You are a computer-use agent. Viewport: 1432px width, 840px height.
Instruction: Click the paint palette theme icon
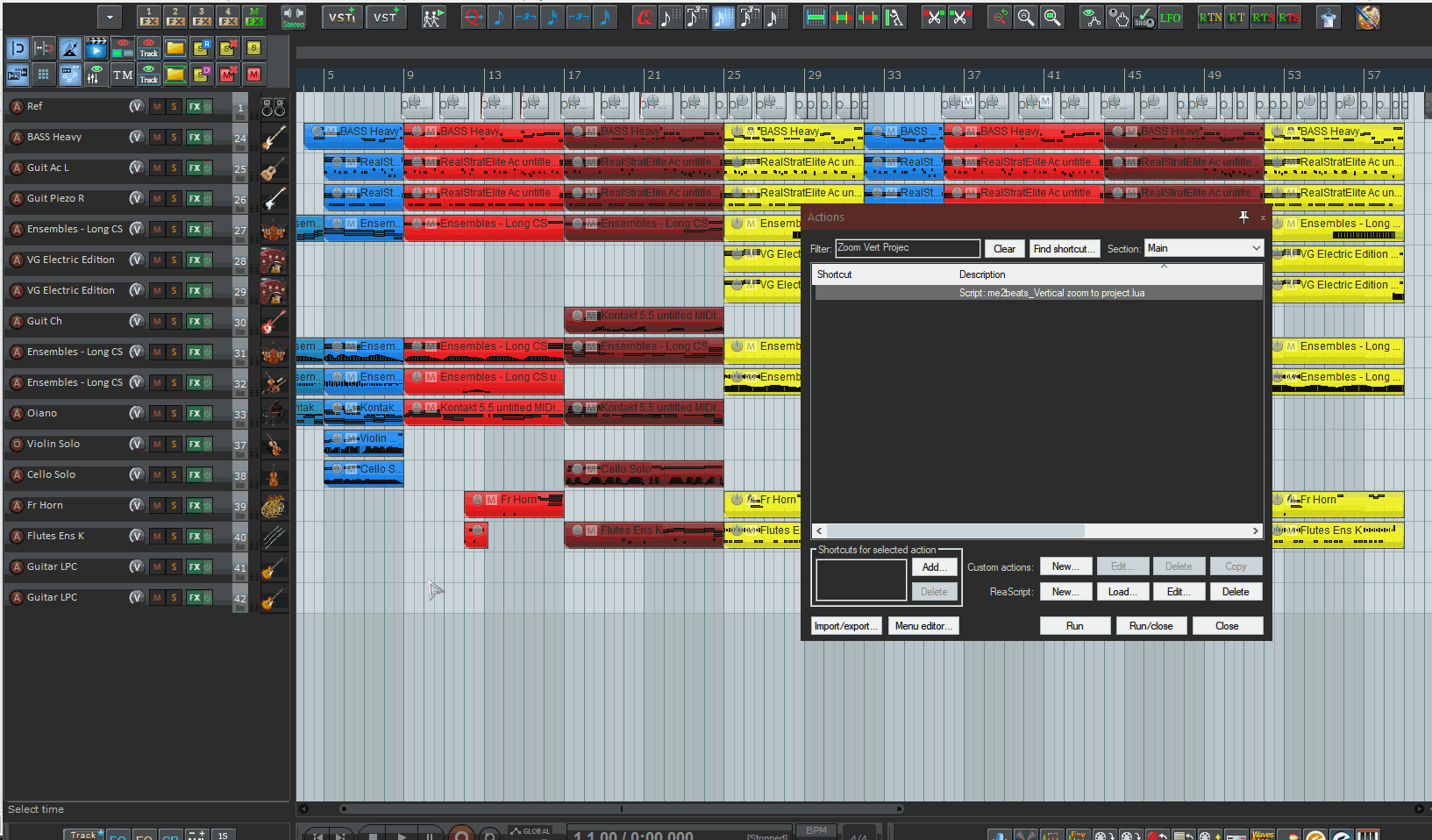click(1368, 17)
